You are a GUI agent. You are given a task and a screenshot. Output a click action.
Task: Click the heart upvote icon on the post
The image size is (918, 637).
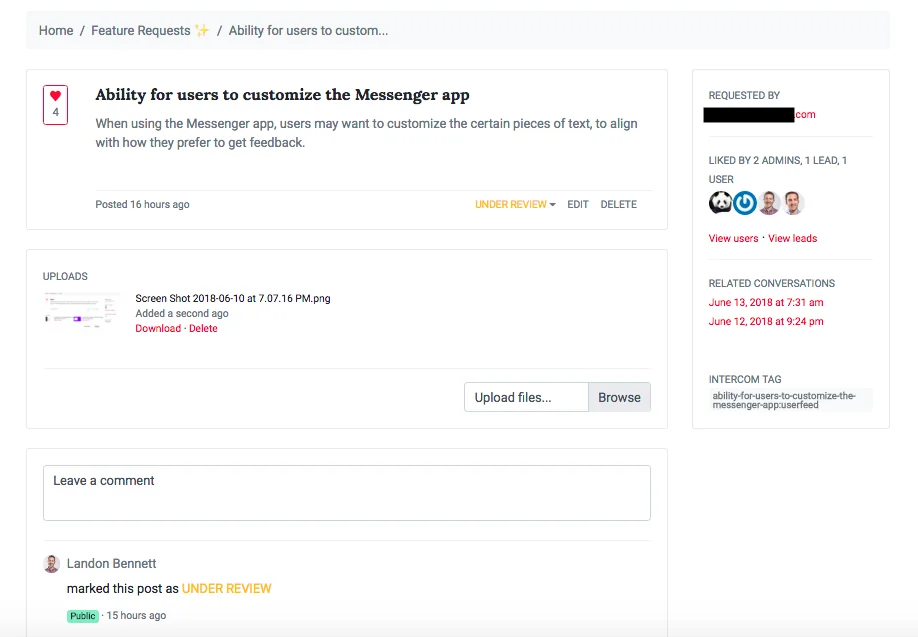coord(54,95)
